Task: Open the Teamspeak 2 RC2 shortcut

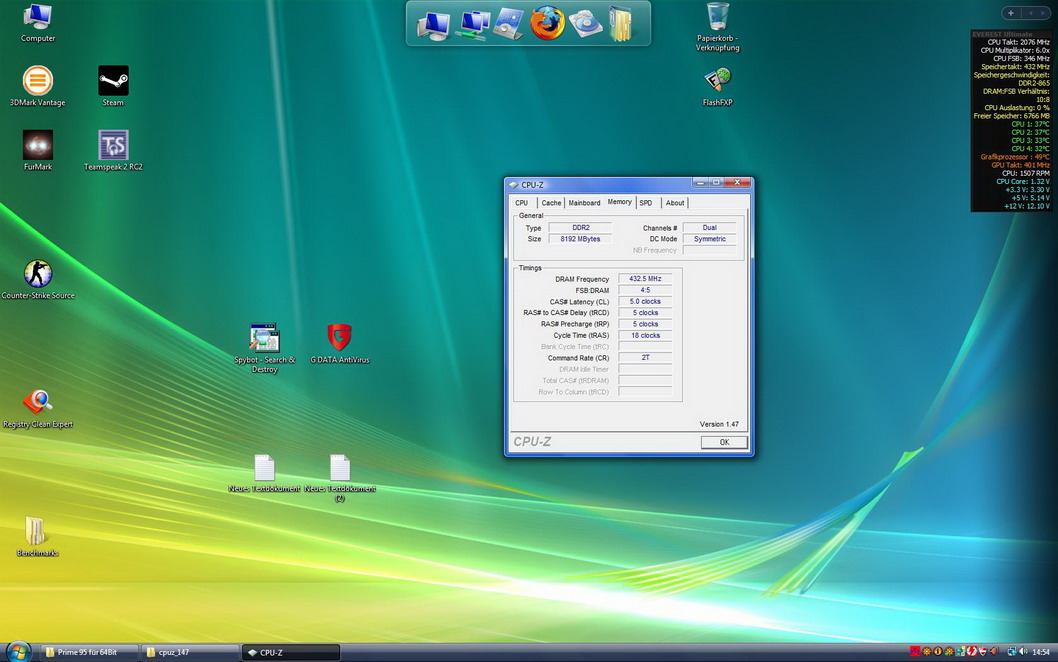Action: [113, 146]
